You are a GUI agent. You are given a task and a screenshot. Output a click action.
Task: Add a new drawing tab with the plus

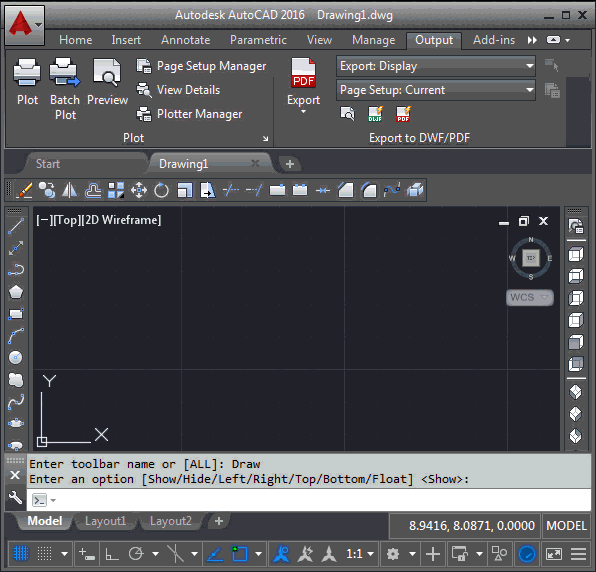tap(290, 164)
